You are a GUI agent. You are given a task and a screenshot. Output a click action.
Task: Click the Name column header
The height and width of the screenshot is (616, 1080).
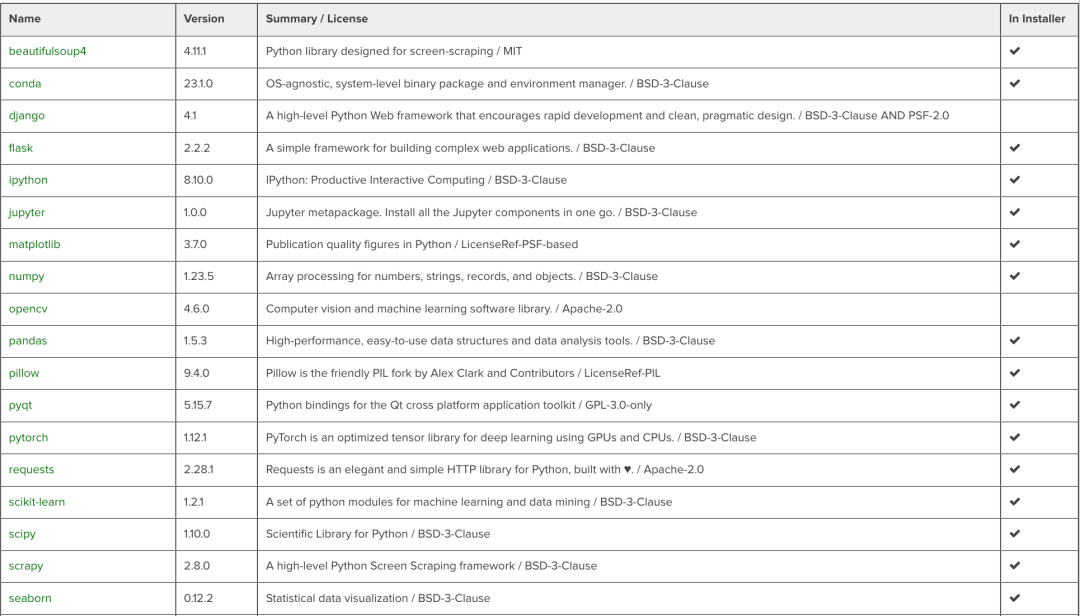pos(25,19)
